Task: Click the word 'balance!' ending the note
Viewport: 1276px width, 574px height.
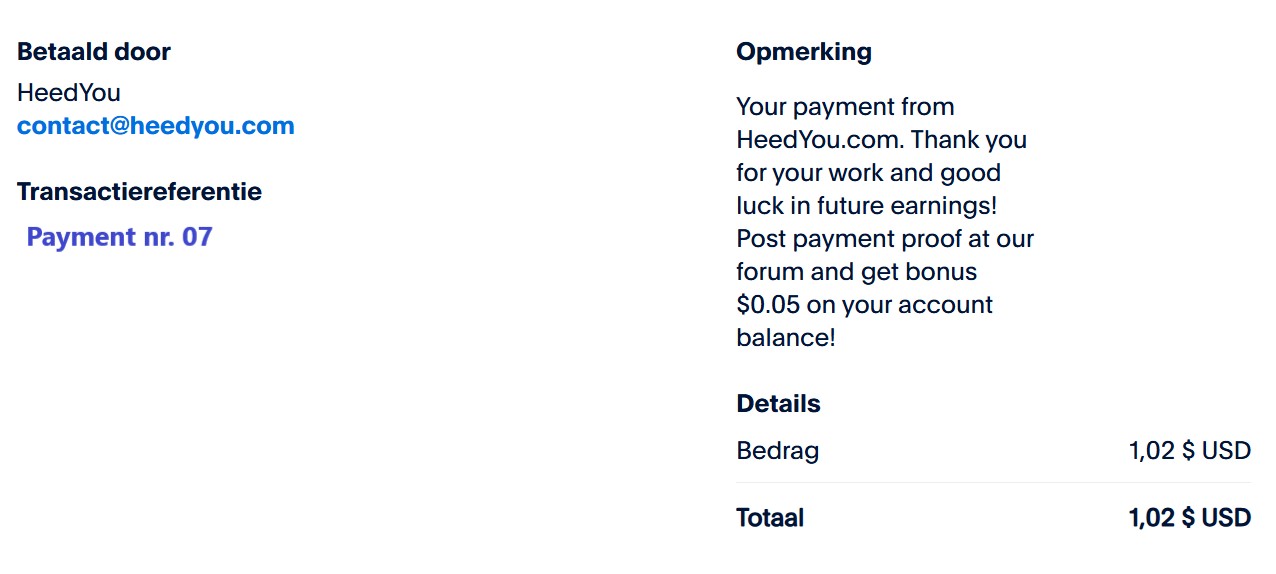Action: [785, 338]
